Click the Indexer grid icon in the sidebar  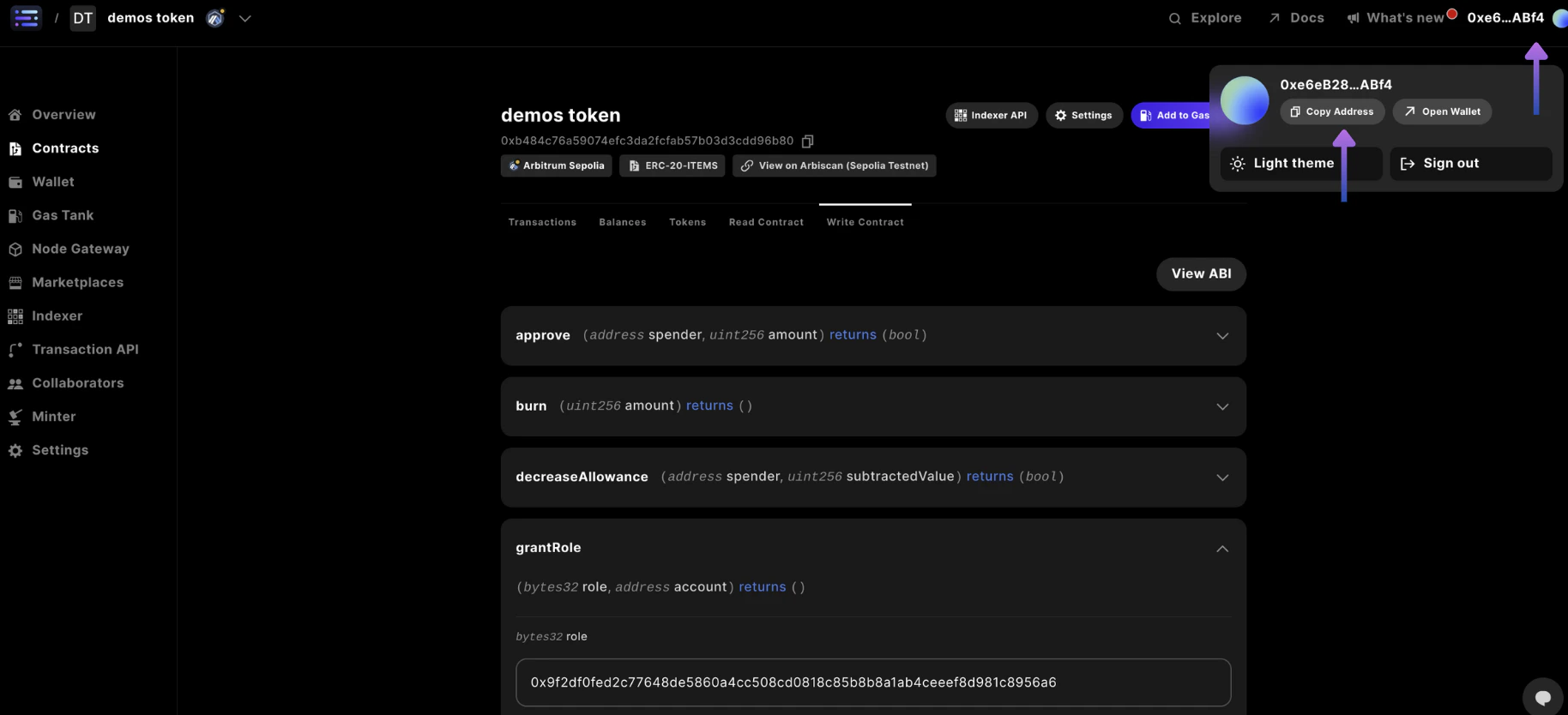coord(15,316)
